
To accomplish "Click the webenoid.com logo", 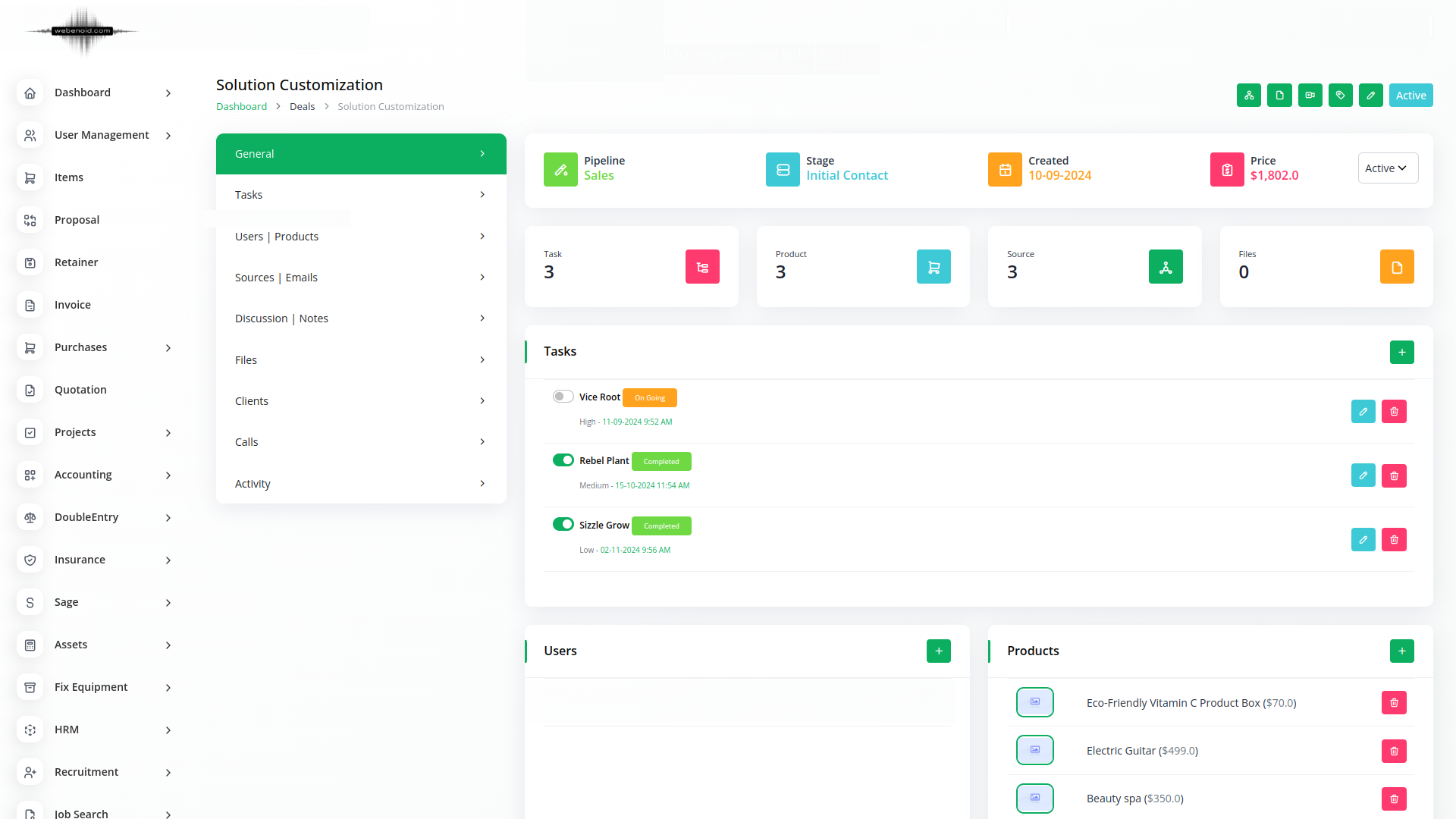I will click(x=83, y=31).
